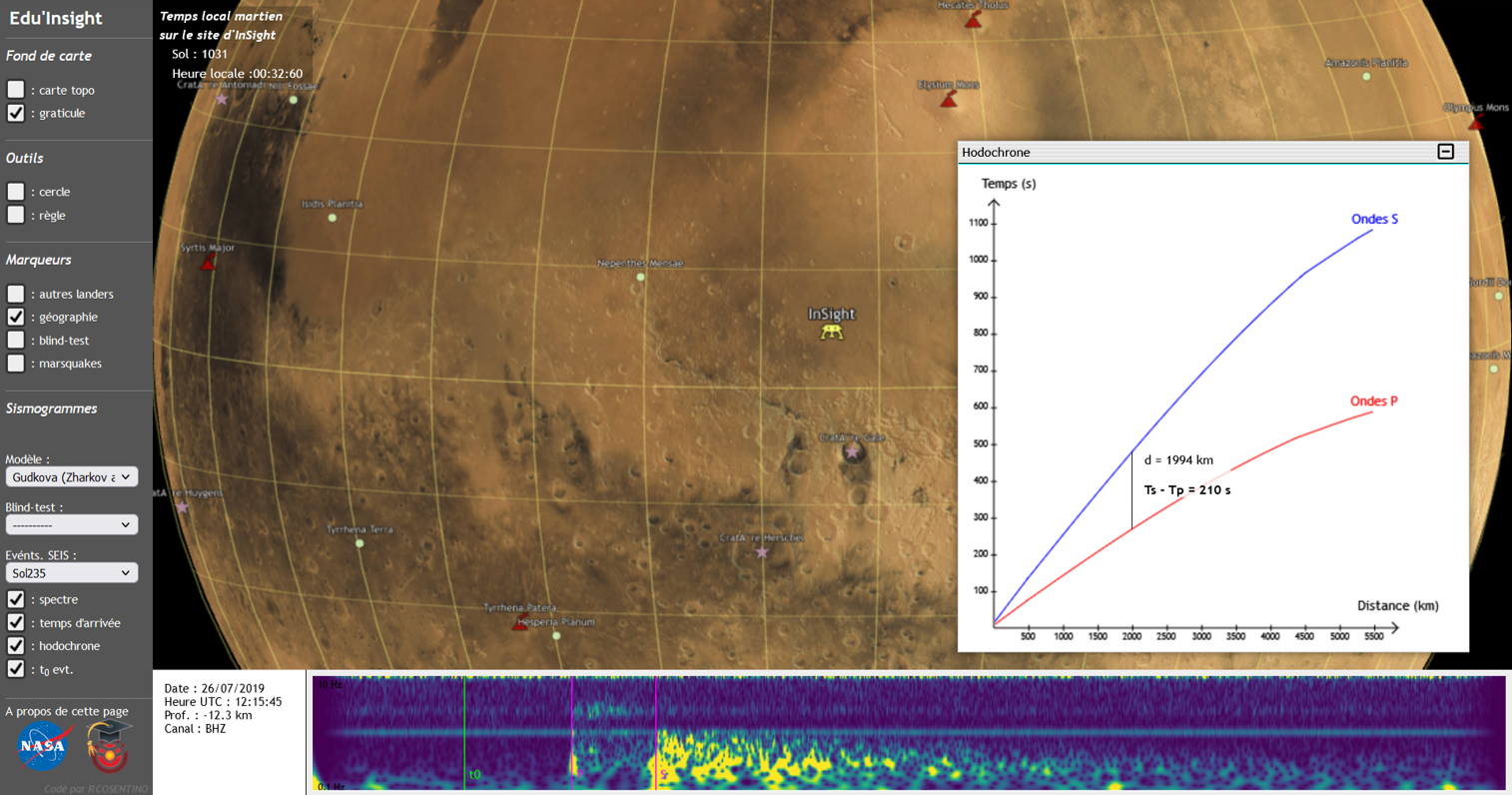Click Syrtis Major red triangle marker
Viewport: 1512px width, 795px height.
point(208,263)
